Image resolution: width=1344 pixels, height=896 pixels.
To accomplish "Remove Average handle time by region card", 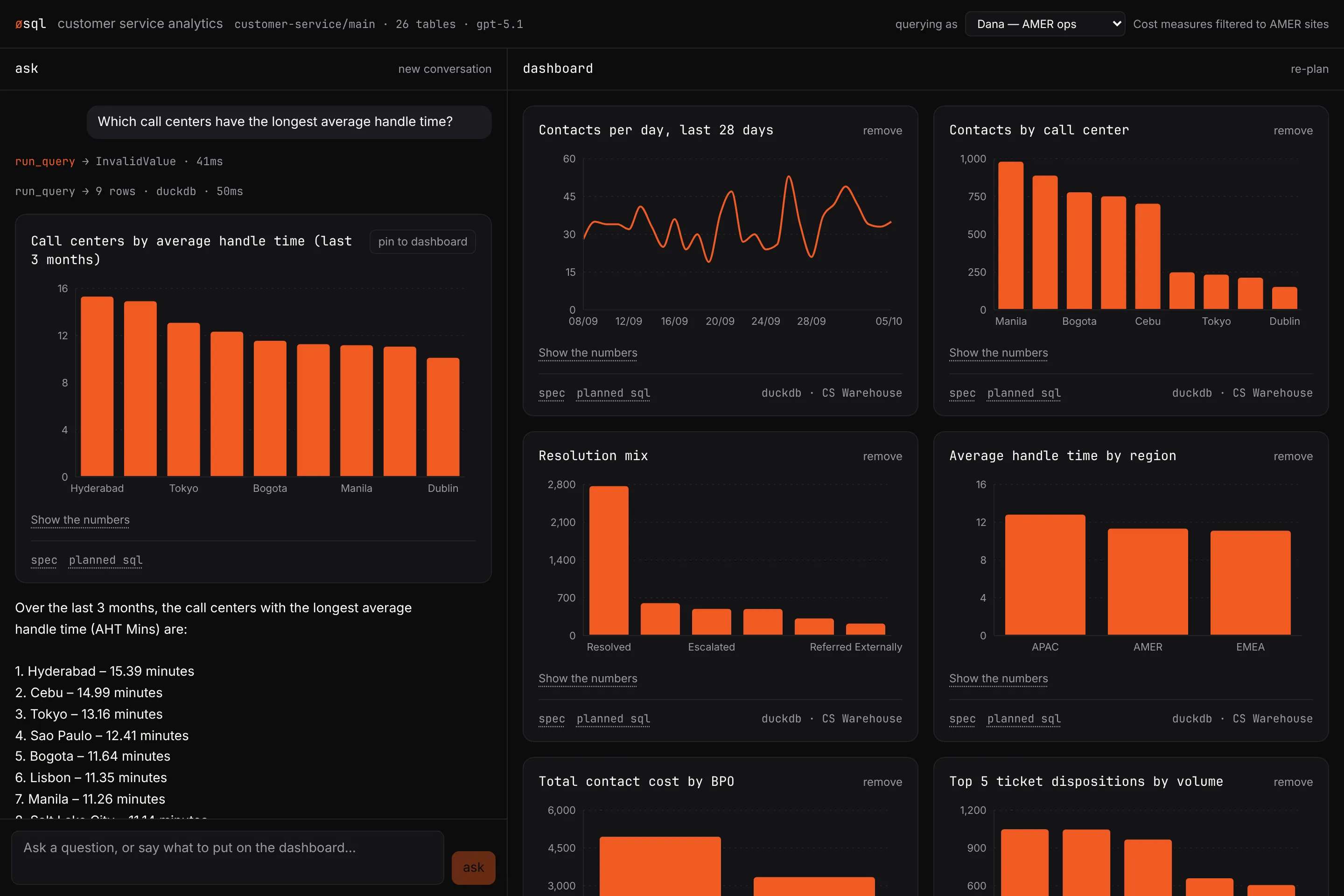I will (1293, 456).
